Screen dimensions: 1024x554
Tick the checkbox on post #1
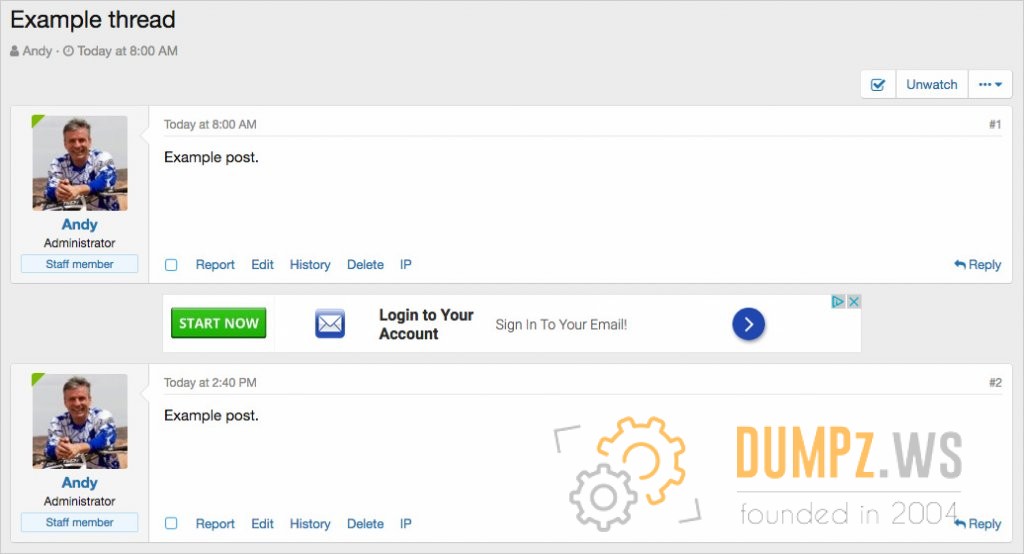[x=171, y=265]
